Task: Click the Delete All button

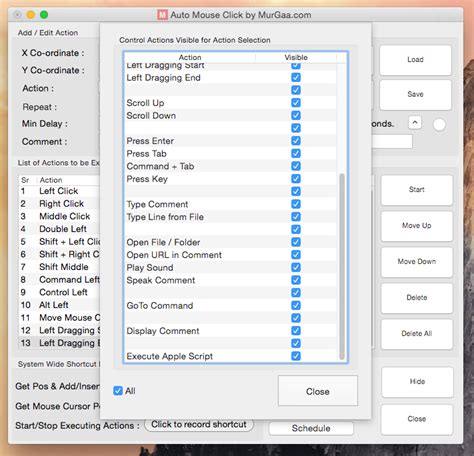Action: coord(417,334)
